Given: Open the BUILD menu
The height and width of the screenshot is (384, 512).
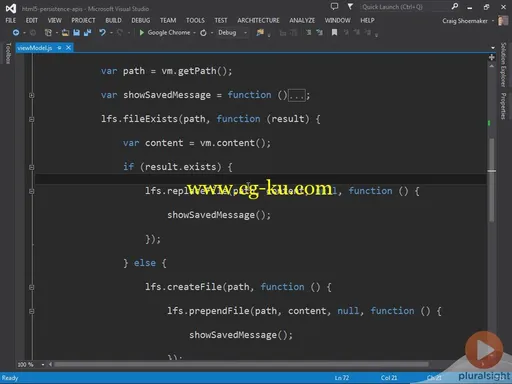Looking at the screenshot, I should pos(113,20).
